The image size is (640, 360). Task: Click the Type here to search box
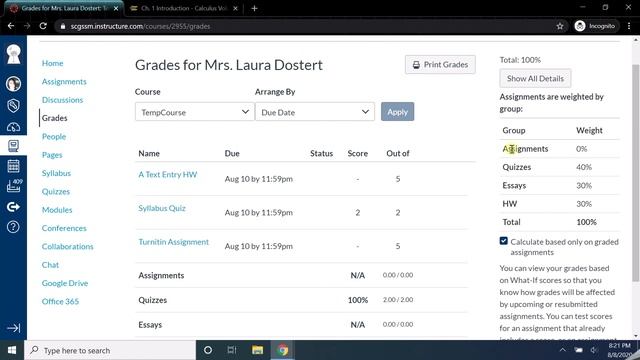point(110,350)
